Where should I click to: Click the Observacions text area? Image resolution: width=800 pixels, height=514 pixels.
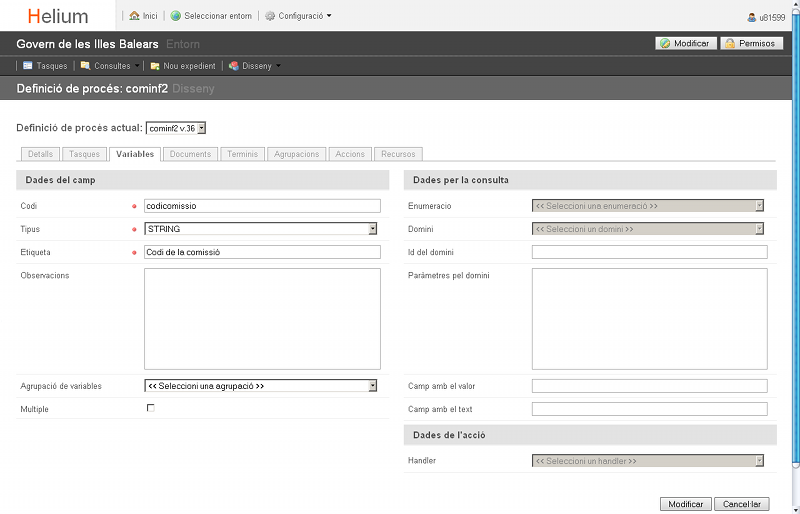[262, 319]
